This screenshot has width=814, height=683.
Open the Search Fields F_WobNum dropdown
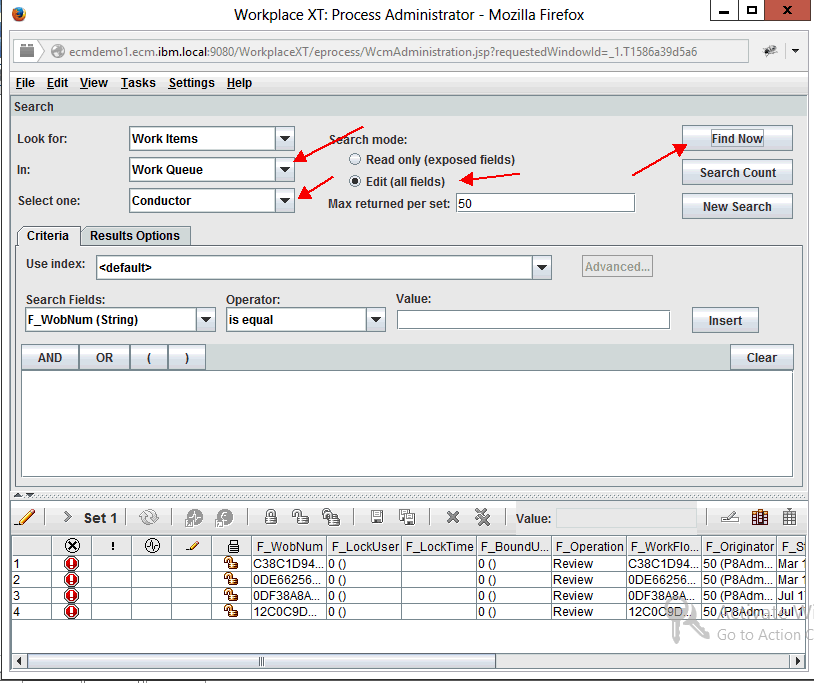(x=206, y=320)
